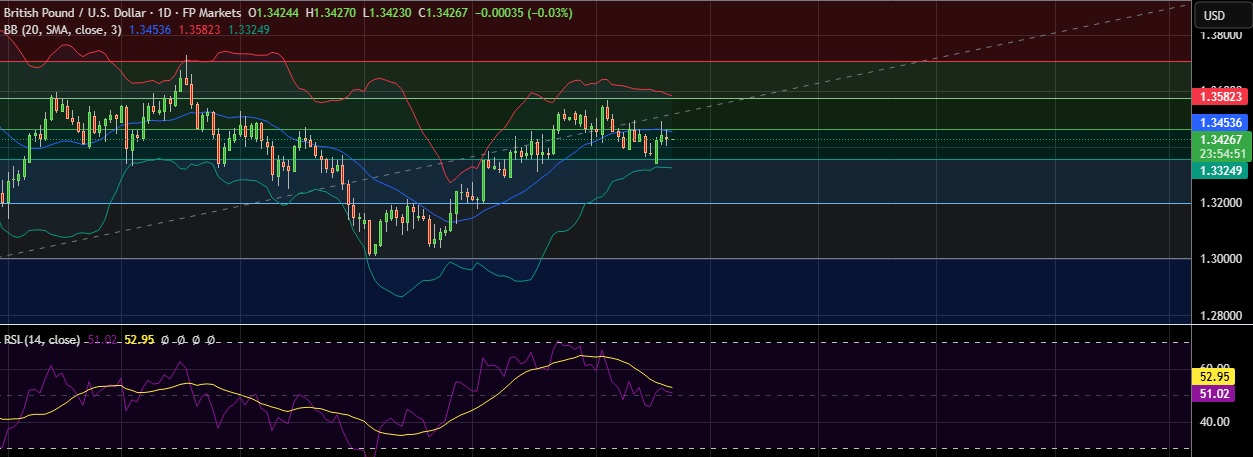Click the purple 51.02 RSI axis label
The height and width of the screenshot is (457, 1253).
(1215, 396)
